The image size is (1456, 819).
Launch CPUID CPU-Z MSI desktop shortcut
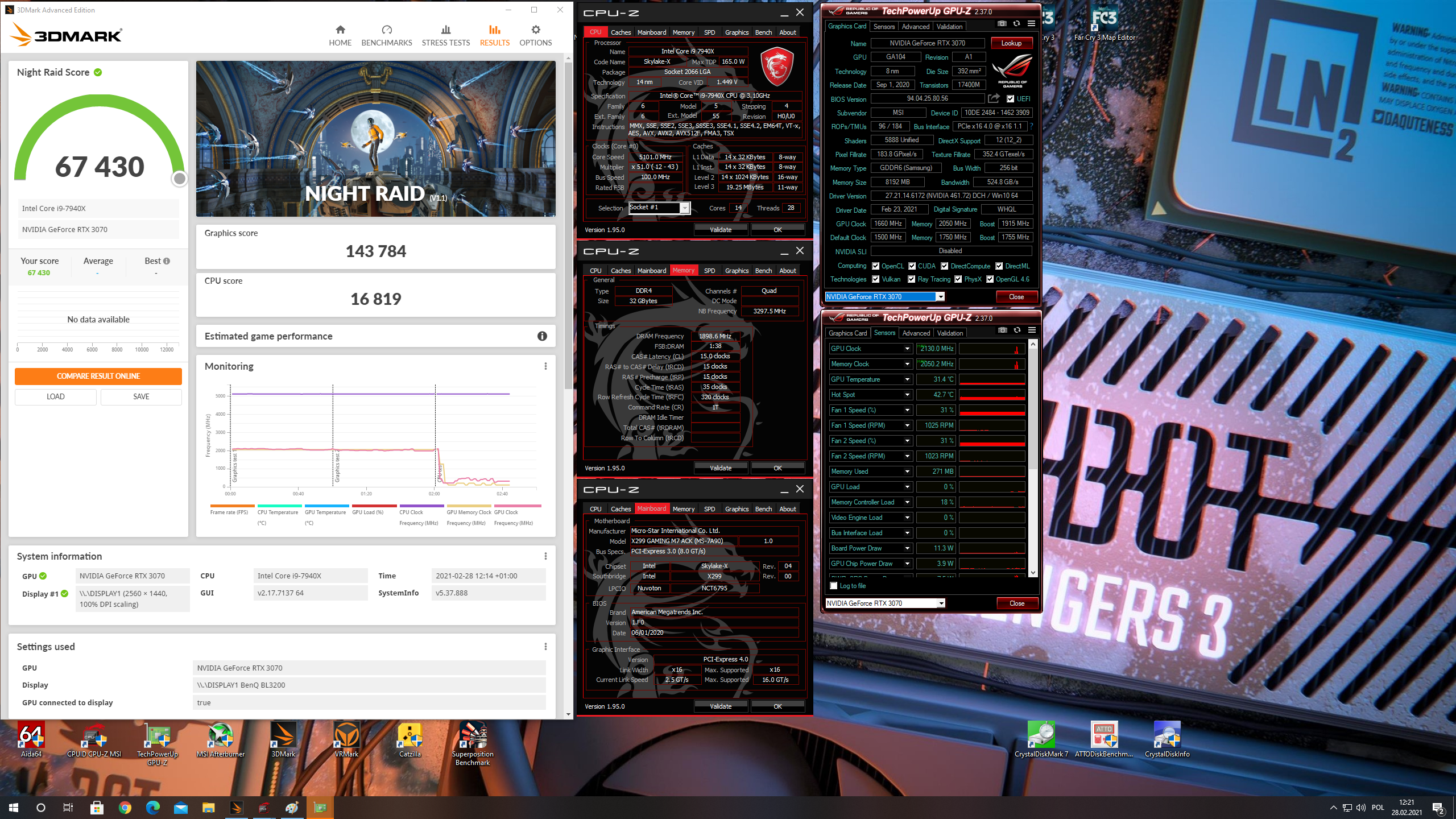coord(94,739)
